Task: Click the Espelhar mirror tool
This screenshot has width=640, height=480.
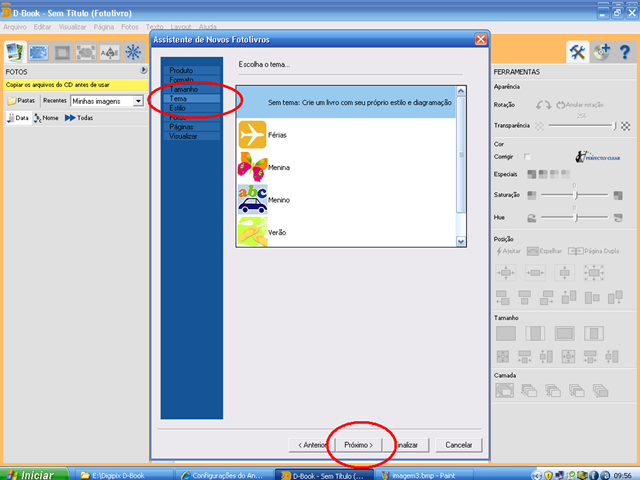Action: click(x=544, y=251)
